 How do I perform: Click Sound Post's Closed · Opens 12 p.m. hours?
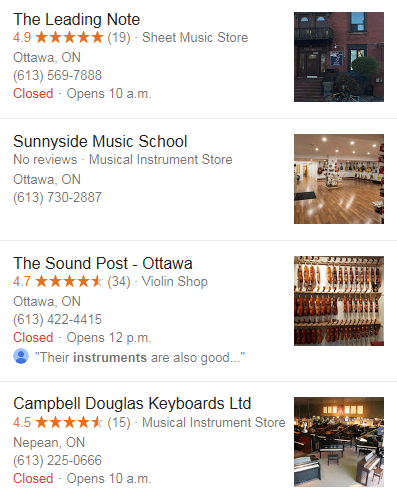82,338
